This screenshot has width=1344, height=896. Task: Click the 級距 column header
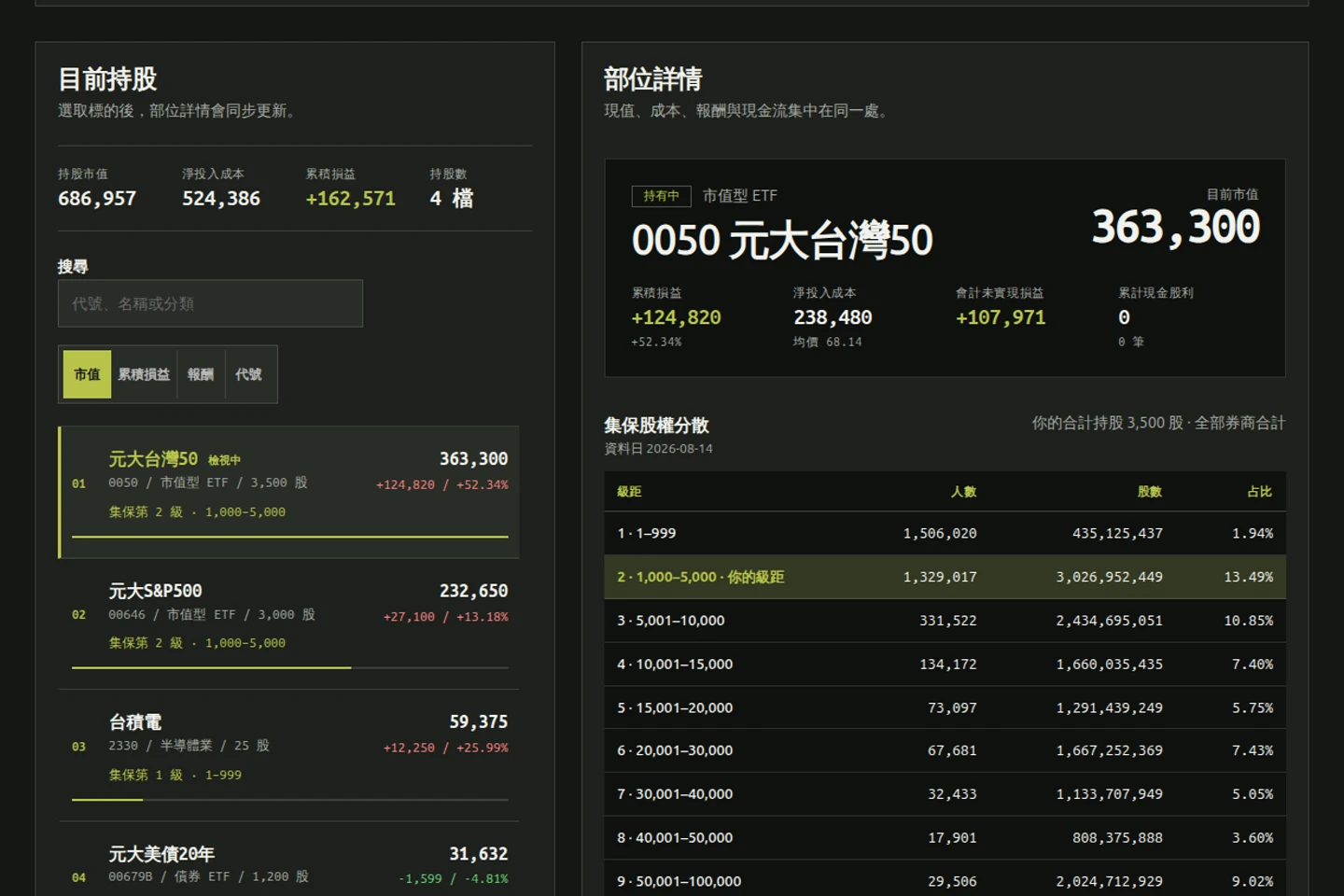(x=629, y=492)
